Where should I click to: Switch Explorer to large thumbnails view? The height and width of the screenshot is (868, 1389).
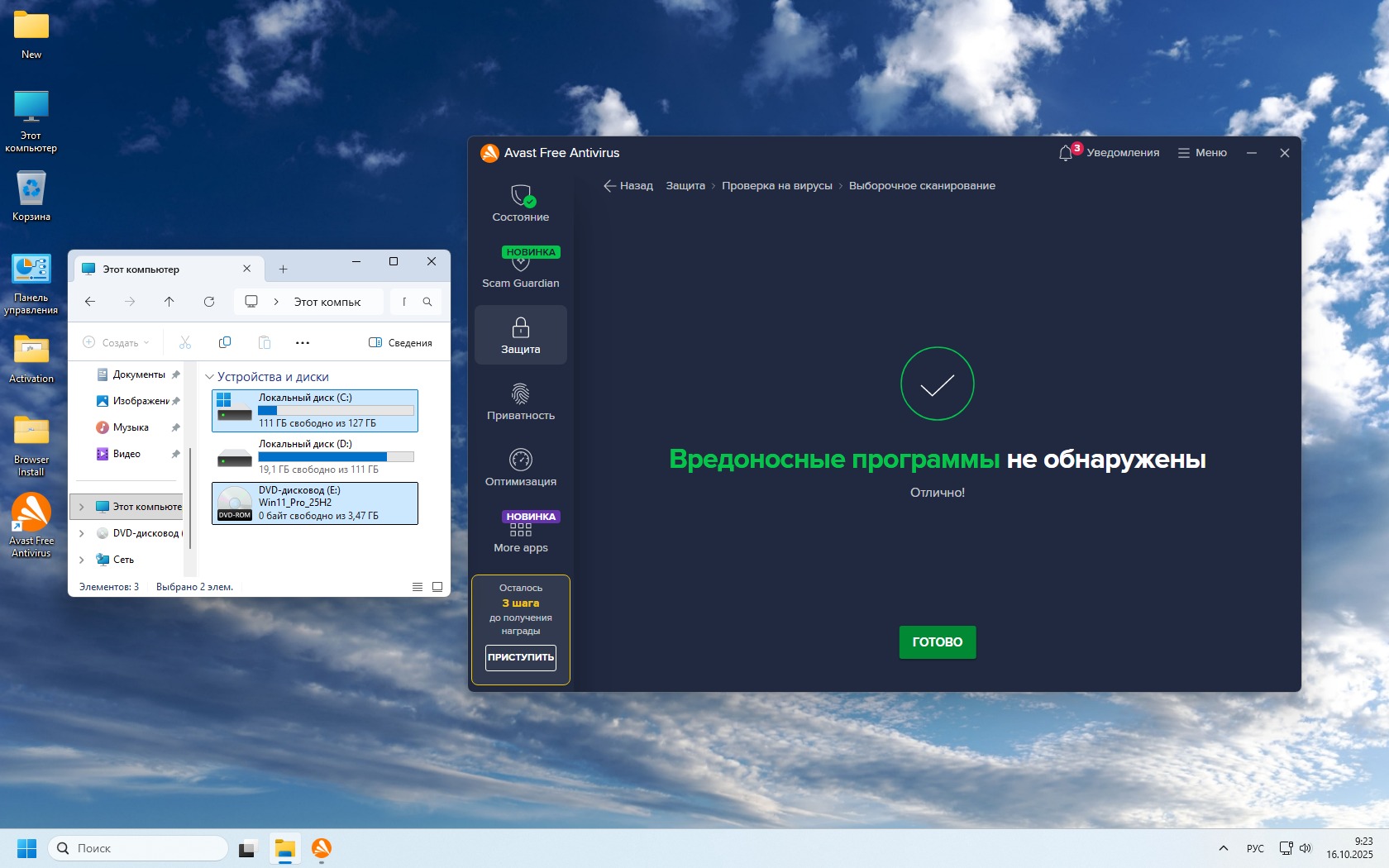pyautogui.click(x=437, y=587)
